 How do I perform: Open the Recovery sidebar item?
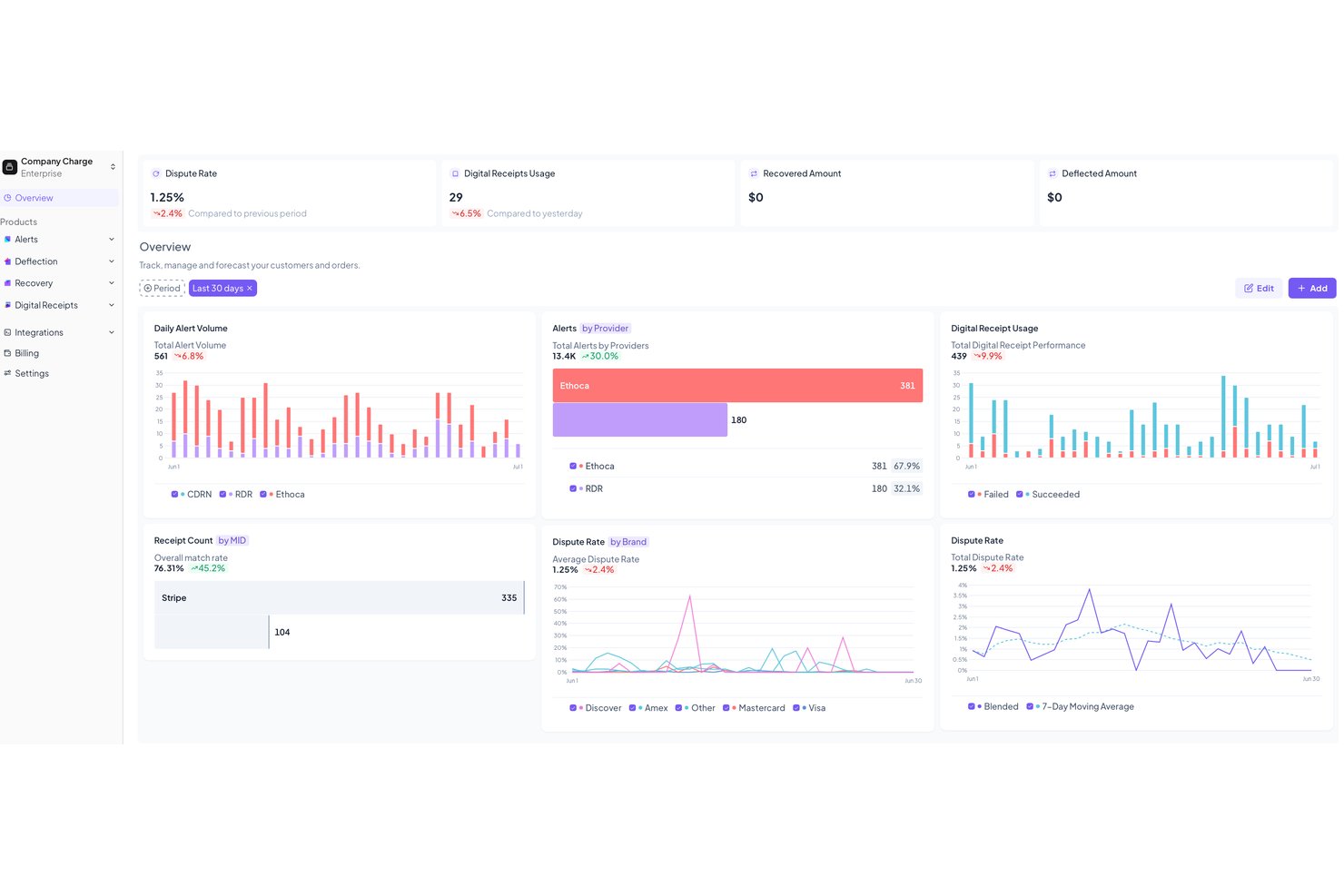click(60, 283)
